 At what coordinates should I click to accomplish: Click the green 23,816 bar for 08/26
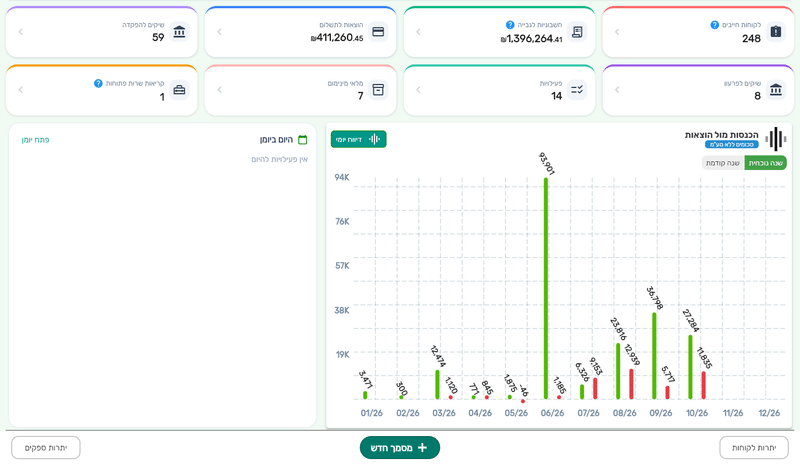(618, 371)
